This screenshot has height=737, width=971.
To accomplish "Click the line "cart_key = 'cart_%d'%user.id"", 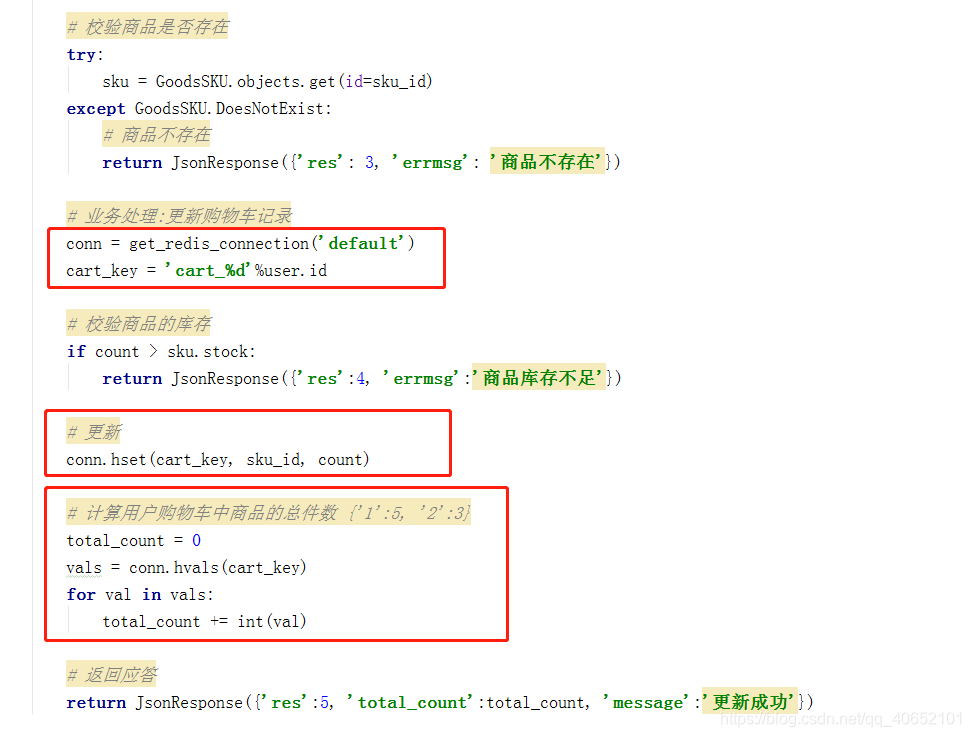I will click(x=196, y=271).
